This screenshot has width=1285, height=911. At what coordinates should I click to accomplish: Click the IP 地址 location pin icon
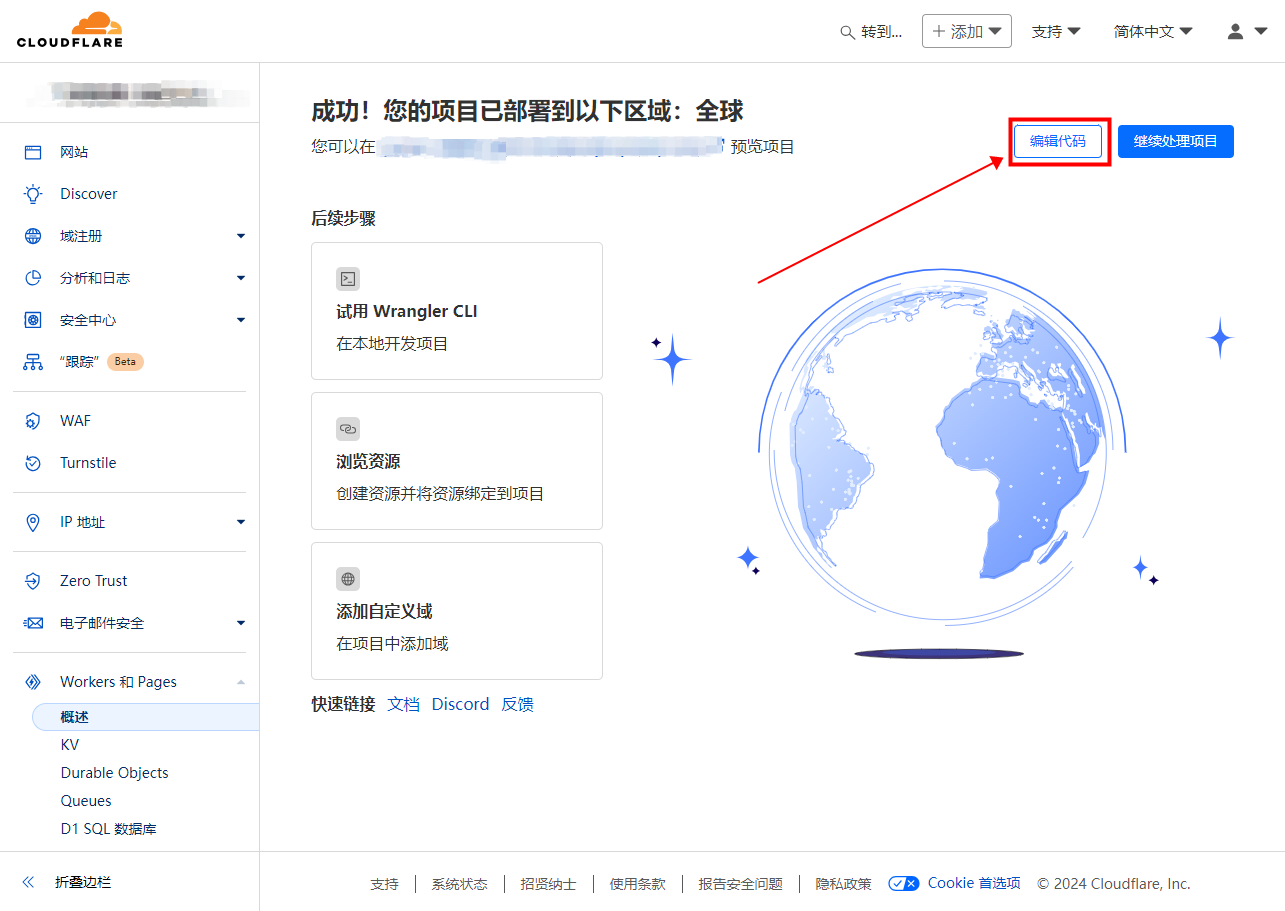coord(33,522)
